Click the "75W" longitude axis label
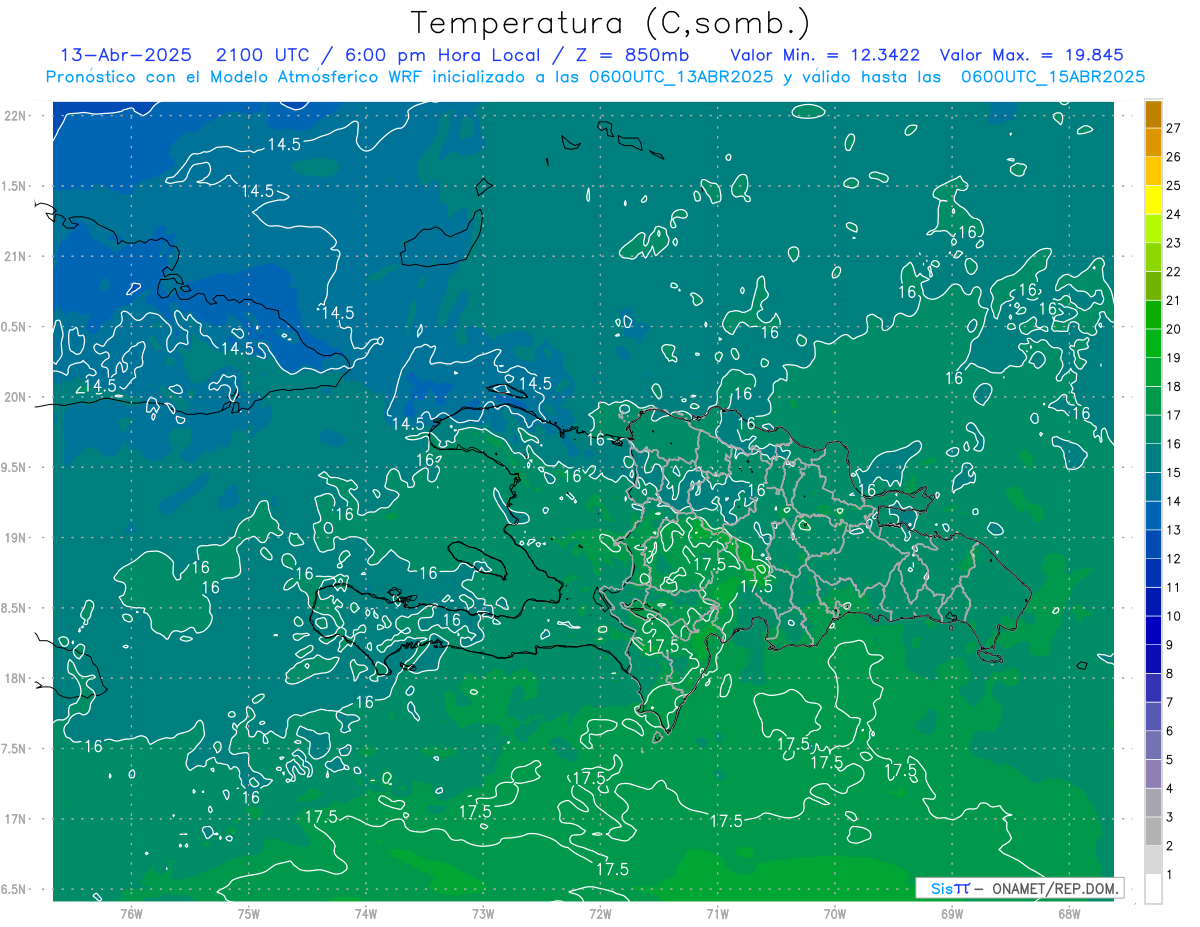 (x=248, y=913)
